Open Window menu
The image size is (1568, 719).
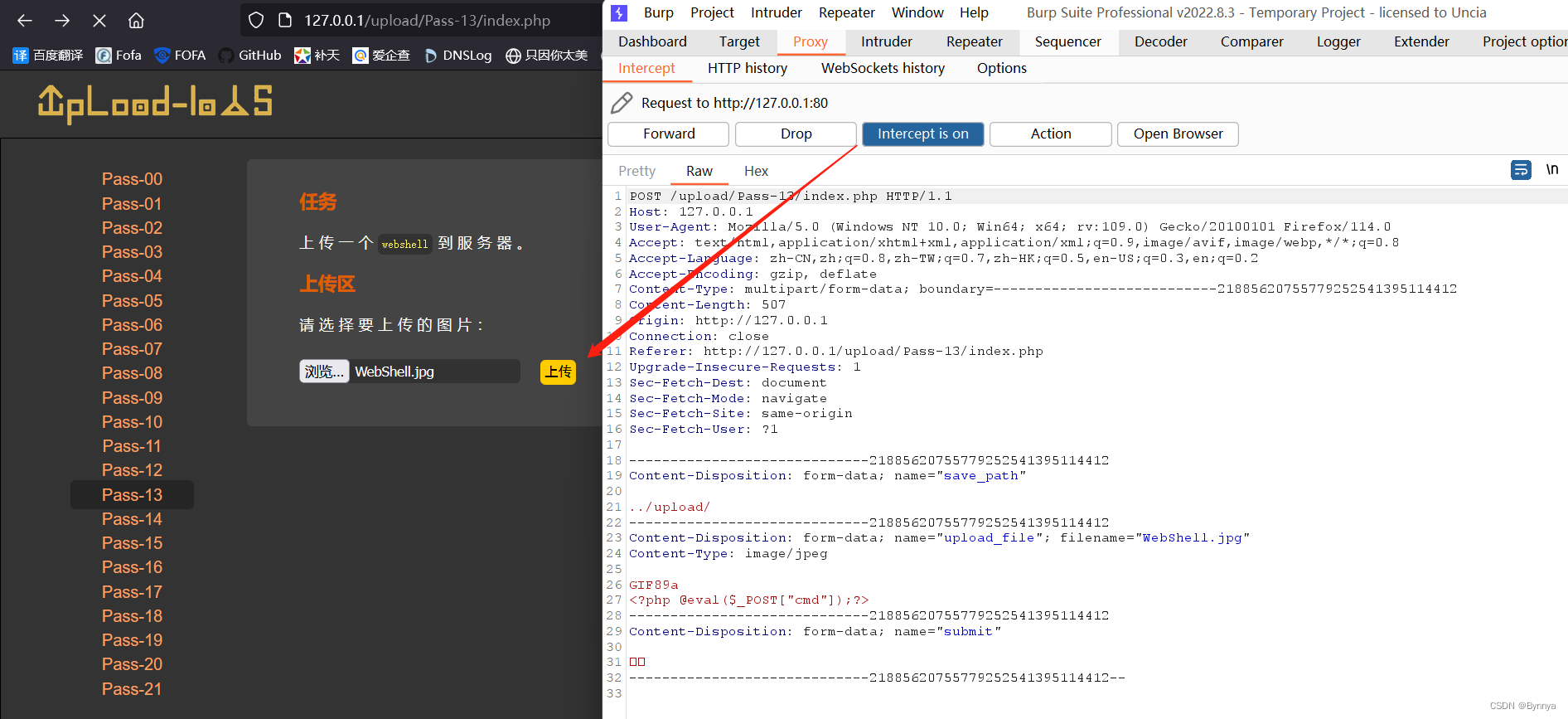(x=917, y=12)
